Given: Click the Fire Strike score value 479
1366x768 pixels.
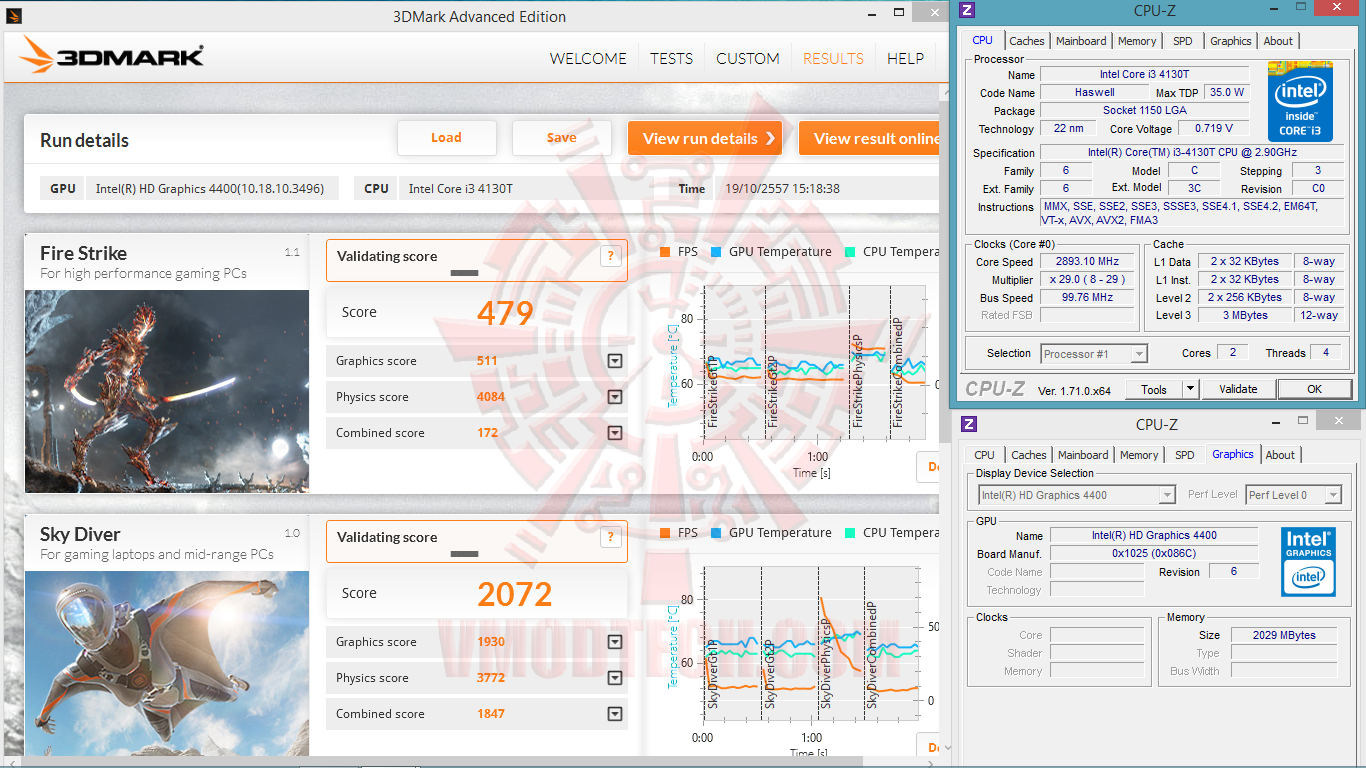Looking at the screenshot, I should 506,313.
